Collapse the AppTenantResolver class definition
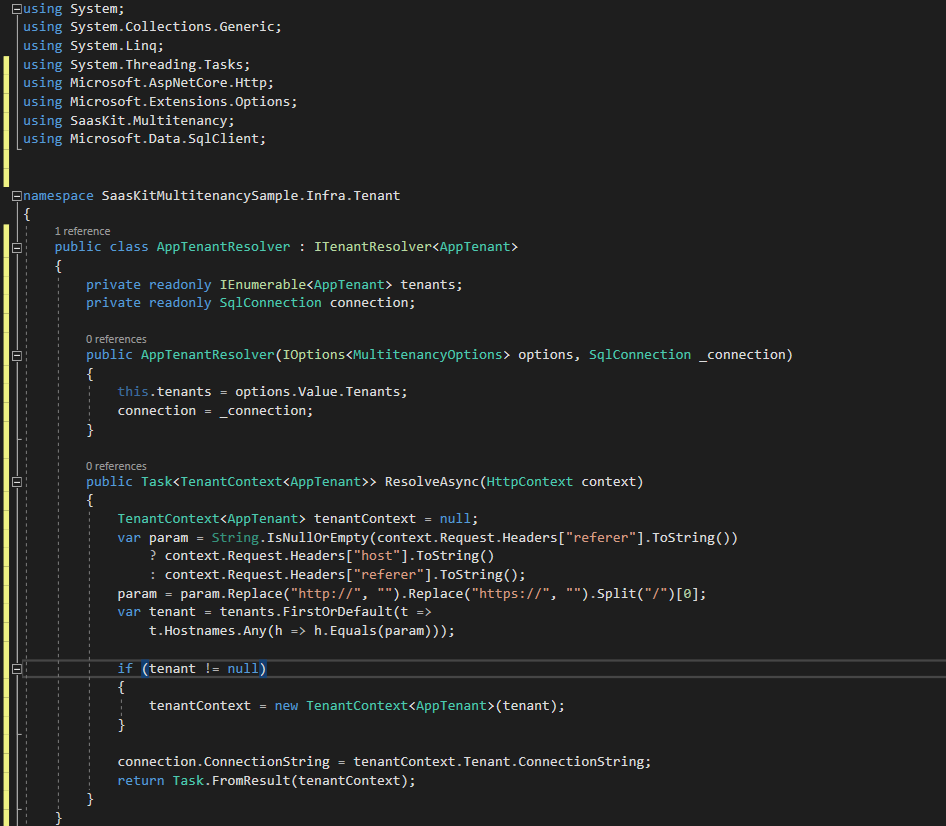946x826 pixels. (16, 247)
